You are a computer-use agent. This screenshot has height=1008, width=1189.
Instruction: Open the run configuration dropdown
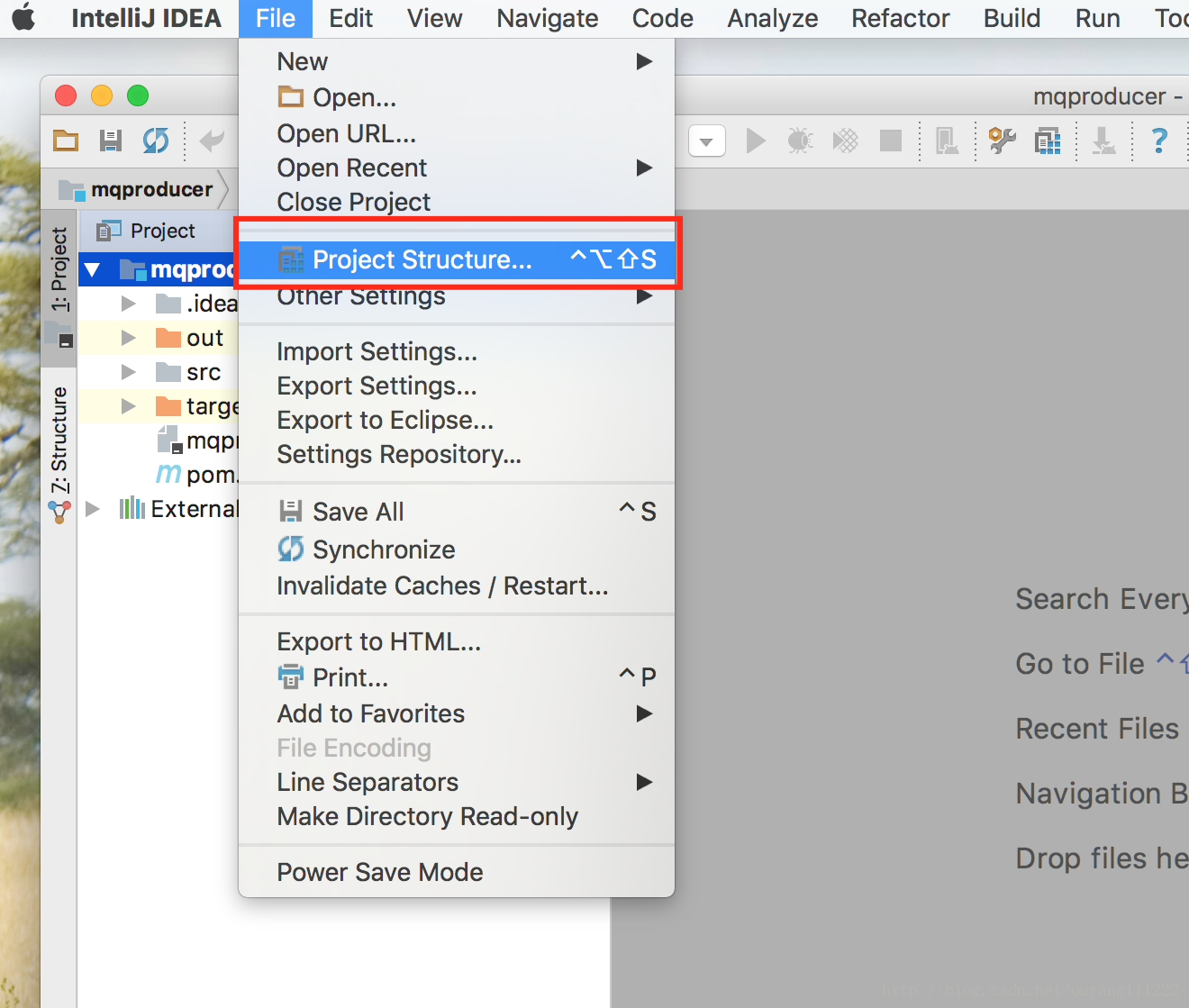707,141
